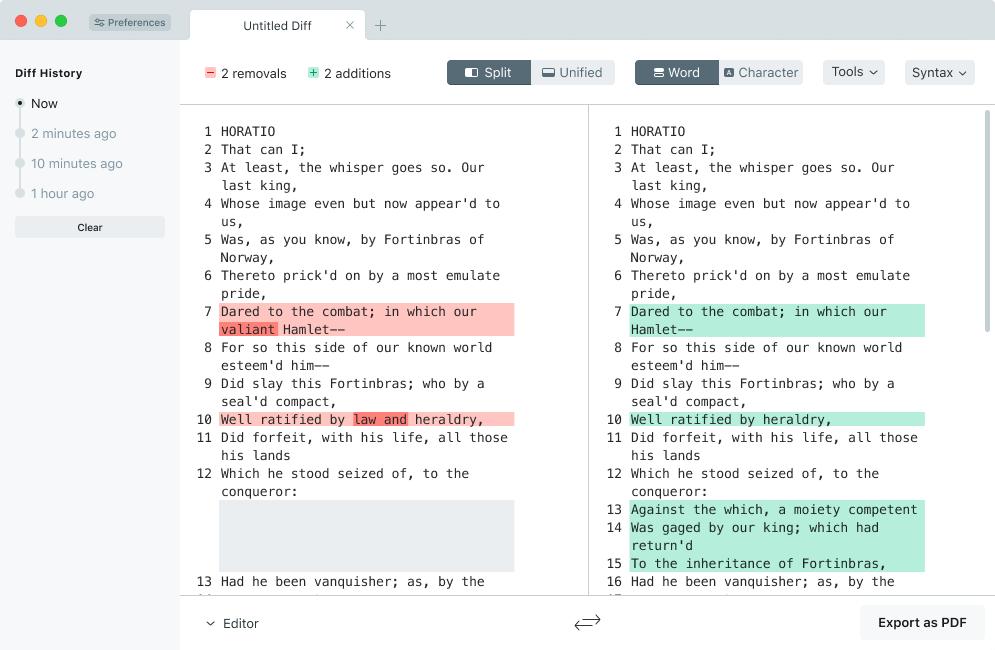Click the swap sides arrows icon
The image size is (995, 650).
pos(587,623)
